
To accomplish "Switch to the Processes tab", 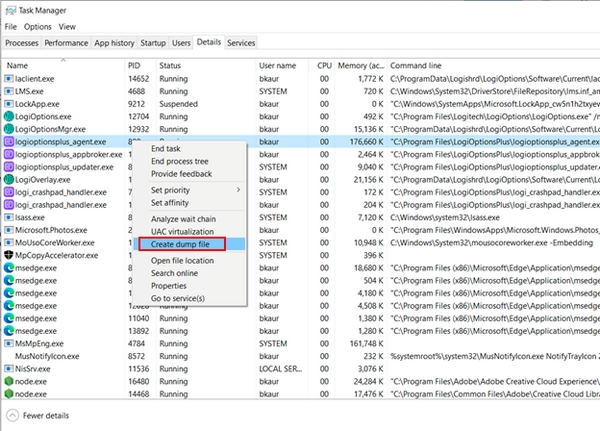I will [22, 43].
